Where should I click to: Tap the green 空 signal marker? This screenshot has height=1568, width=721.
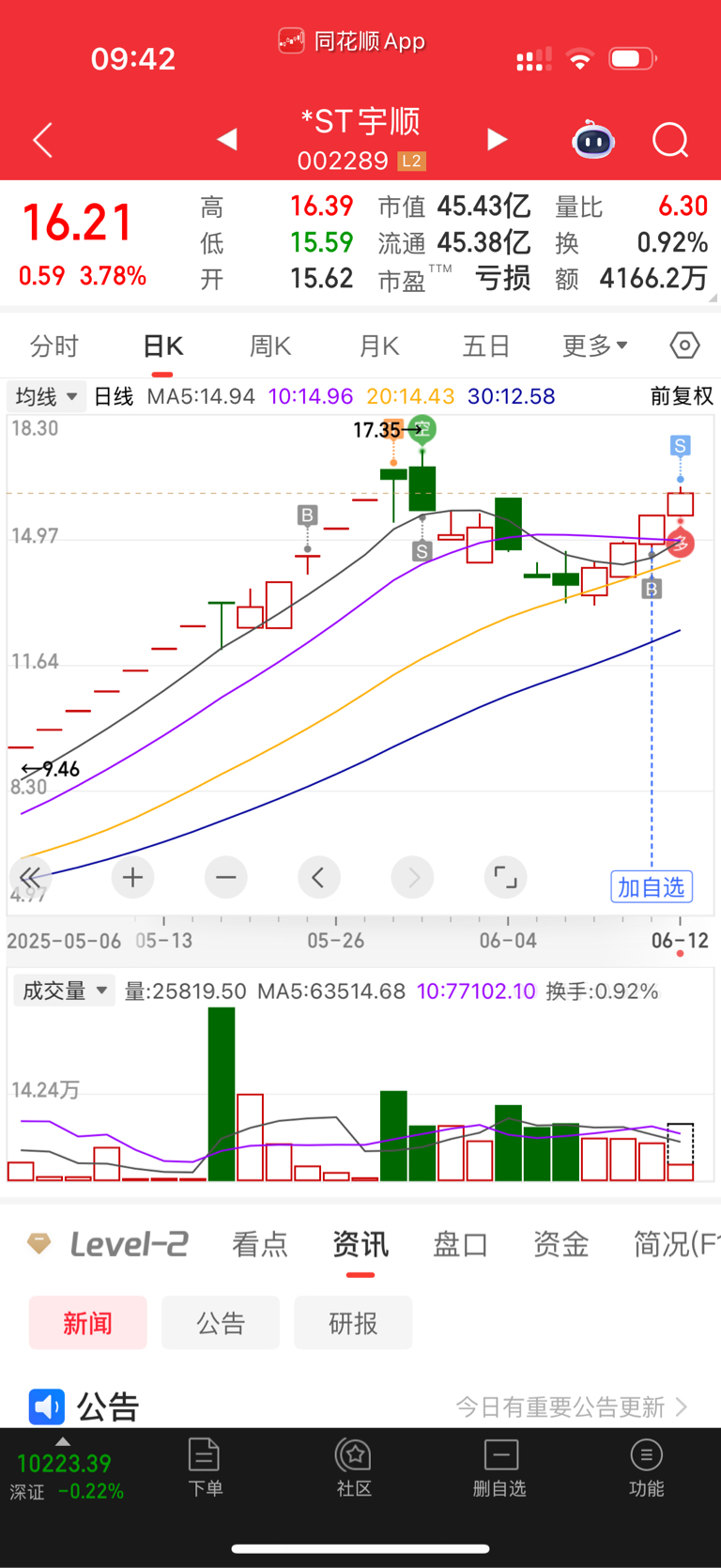pos(422,429)
